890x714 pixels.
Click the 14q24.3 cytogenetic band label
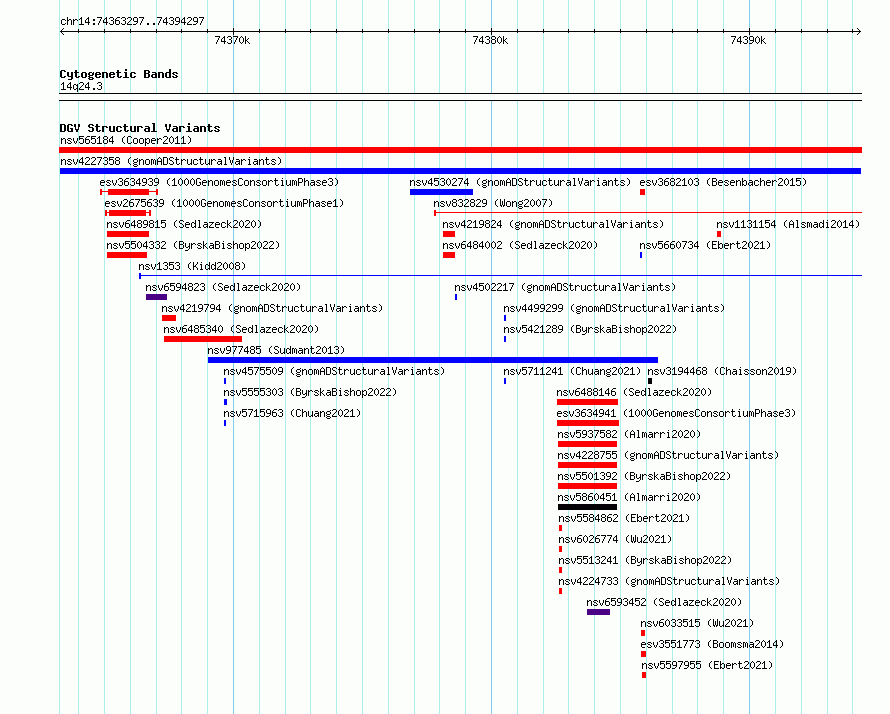point(81,86)
